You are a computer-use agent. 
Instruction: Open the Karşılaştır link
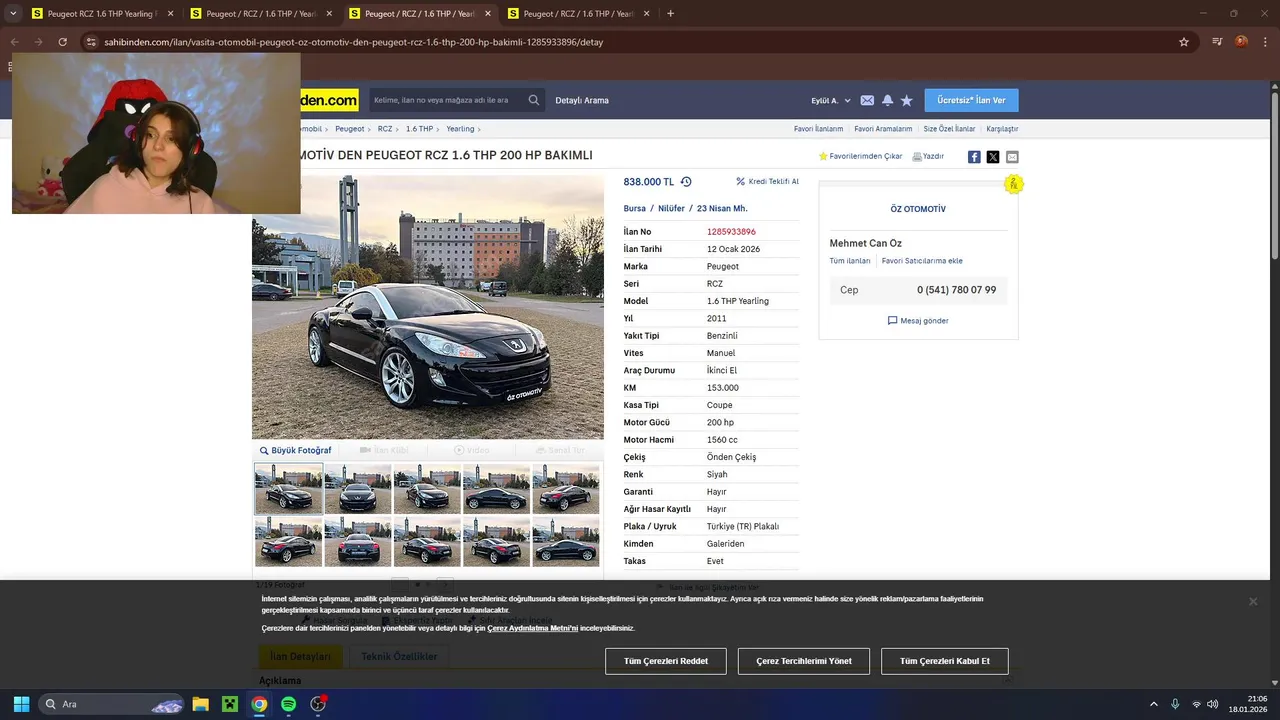coord(1002,129)
